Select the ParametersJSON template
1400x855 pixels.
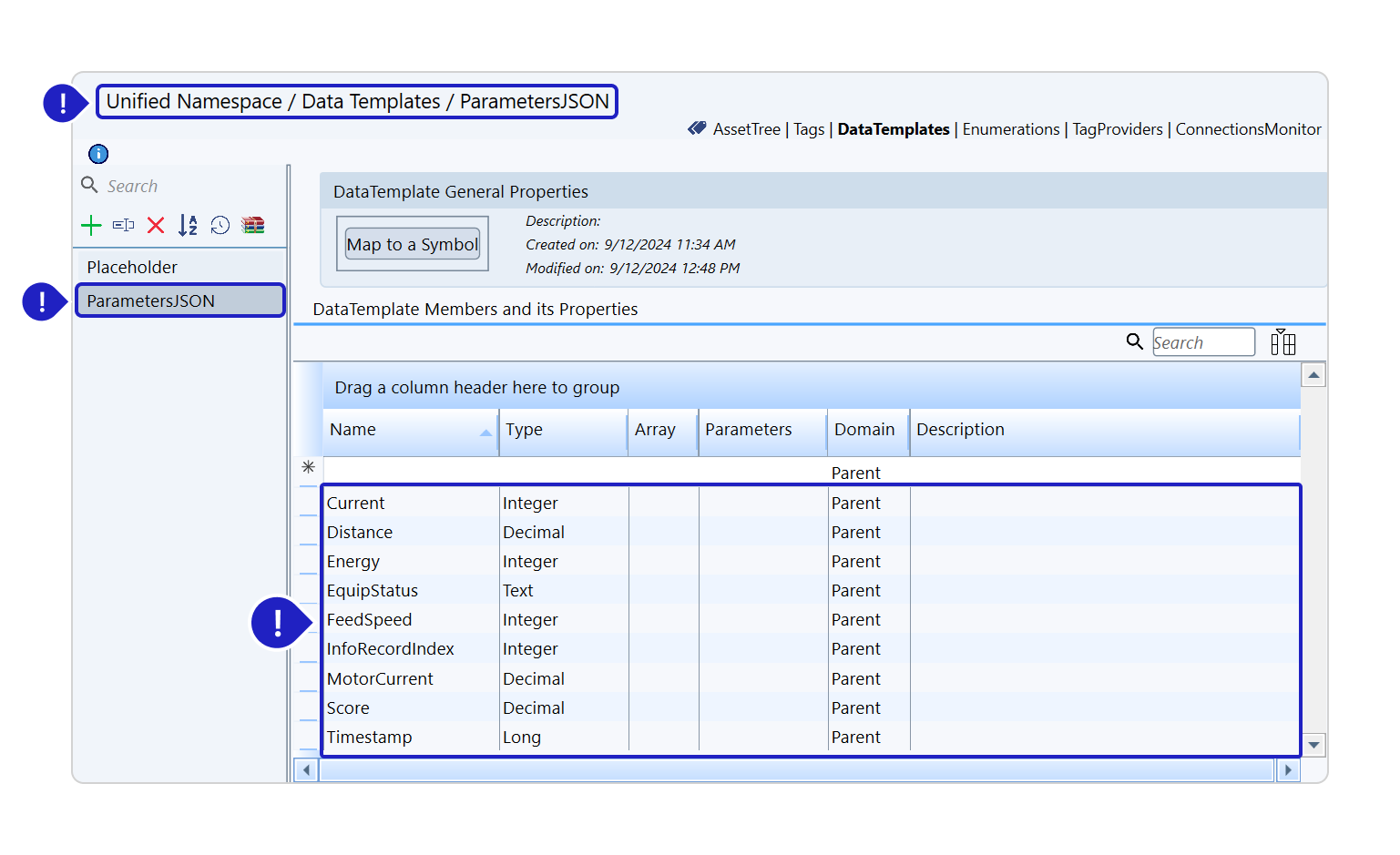(180, 300)
